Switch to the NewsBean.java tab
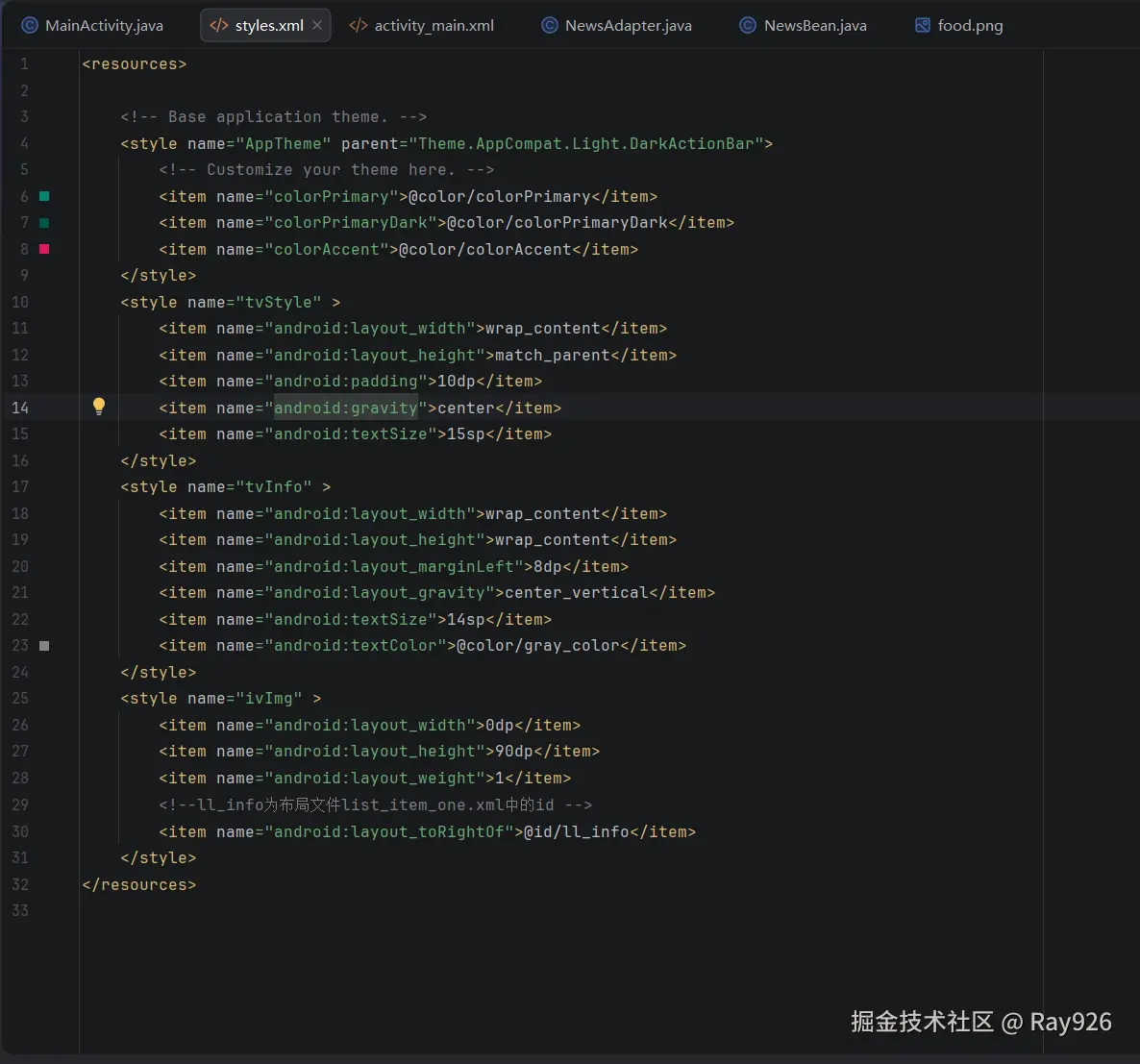 [x=815, y=26]
